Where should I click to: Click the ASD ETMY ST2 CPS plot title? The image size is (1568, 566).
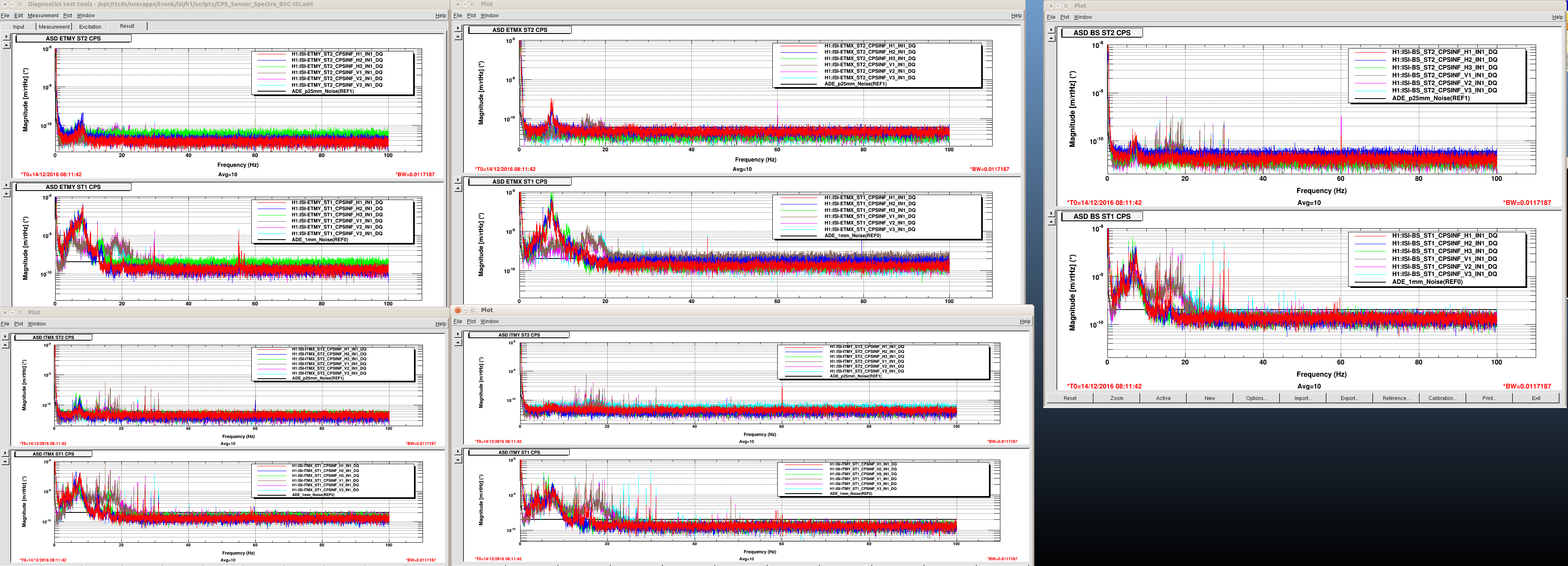coord(73,38)
